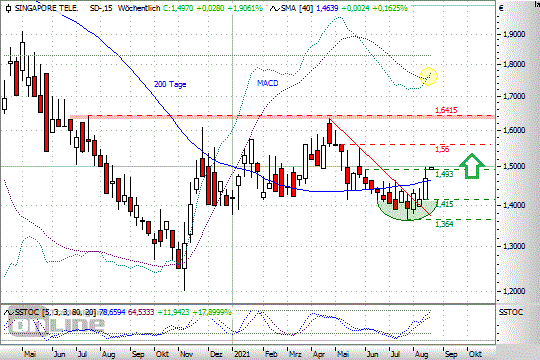Click the 'Apr' month on time axis
Image resolution: width=540 pixels, height=360 pixels.
pyautogui.click(x=319, y=354)
